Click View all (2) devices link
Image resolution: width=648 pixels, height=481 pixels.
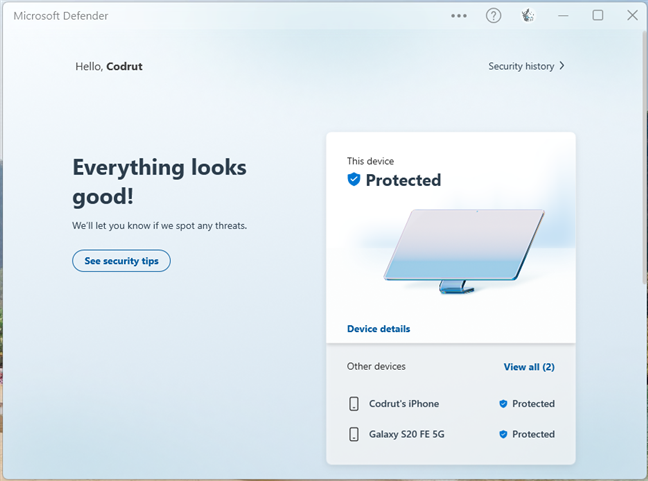click(x=529, y=367)
